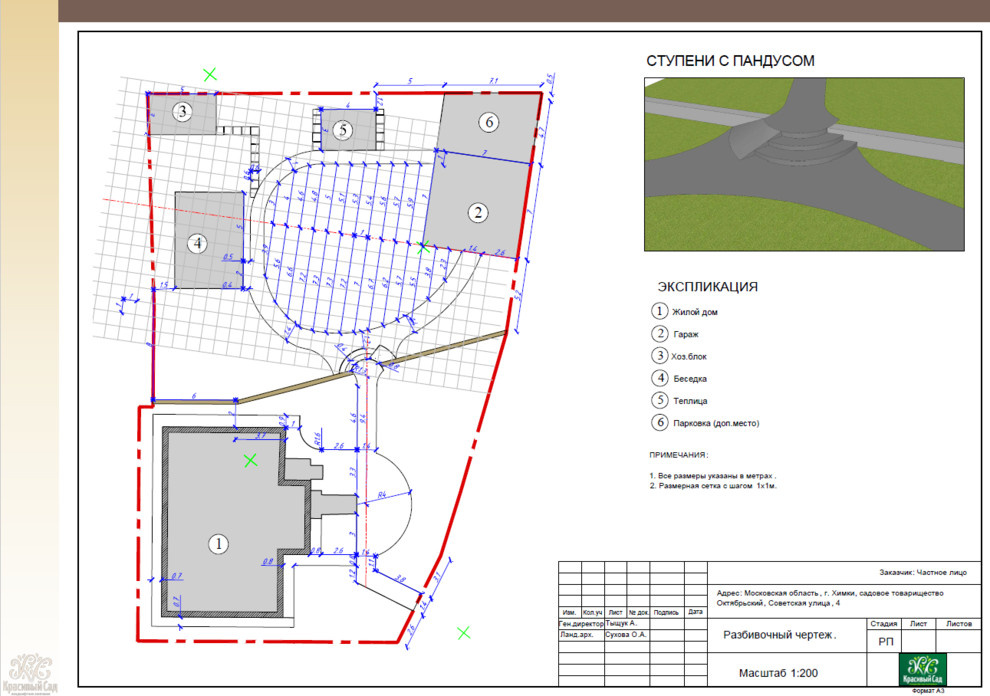Click 'Заказчик: Частное лицо' in title block

point(922,572)
